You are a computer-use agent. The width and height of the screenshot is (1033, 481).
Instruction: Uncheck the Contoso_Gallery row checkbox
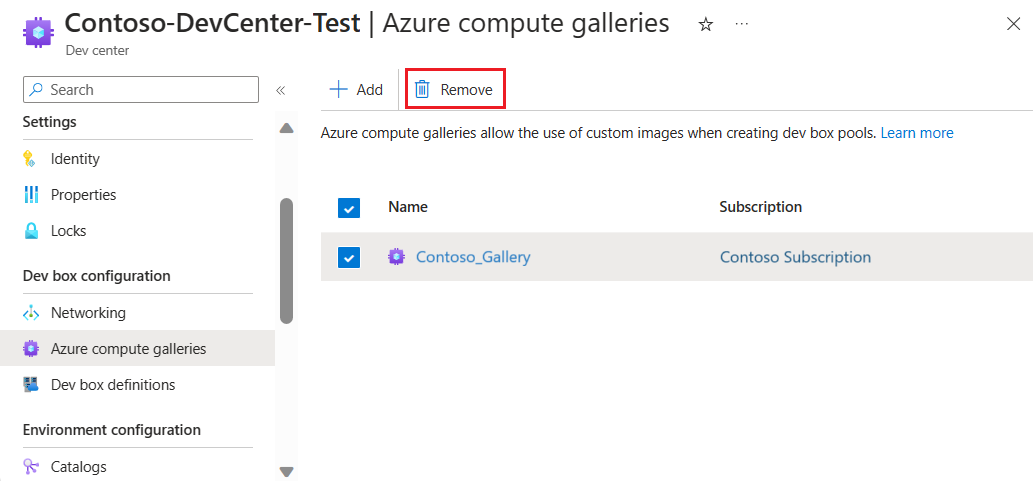(x=348, y=258)
